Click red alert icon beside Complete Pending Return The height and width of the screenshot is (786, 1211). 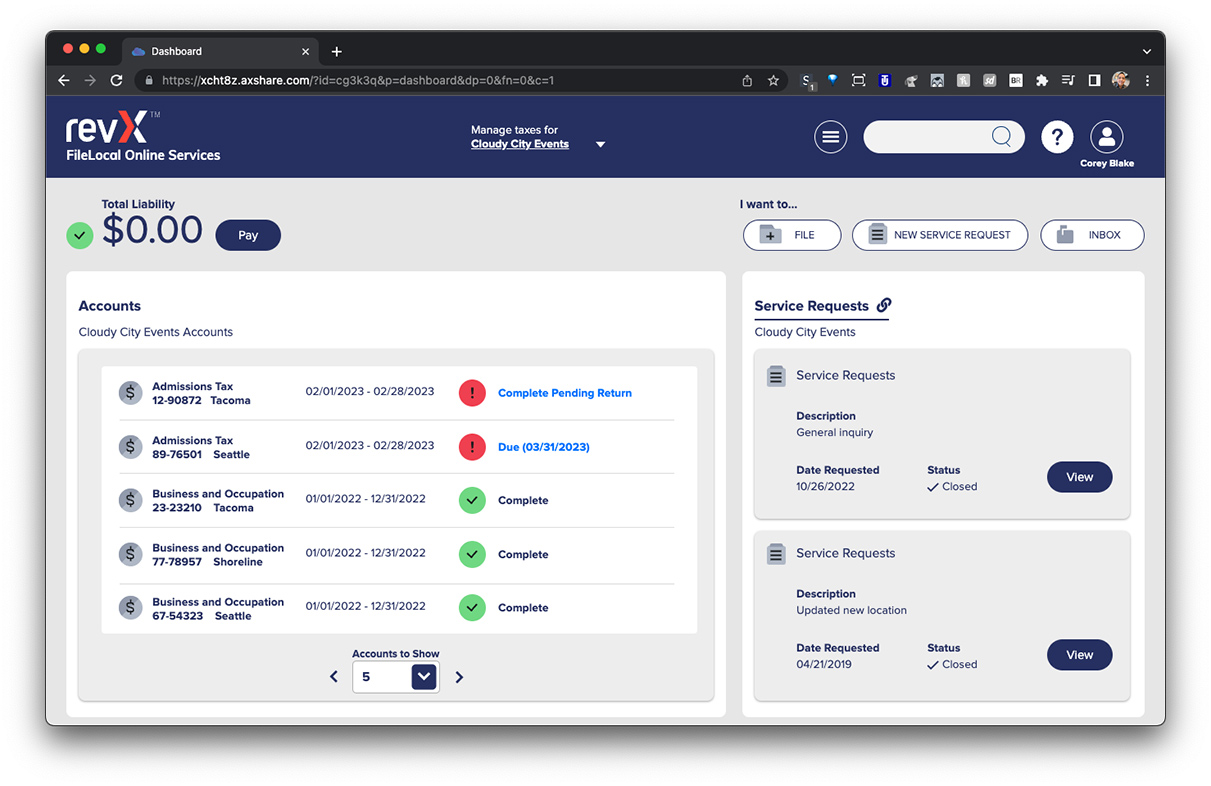point(472,393)
